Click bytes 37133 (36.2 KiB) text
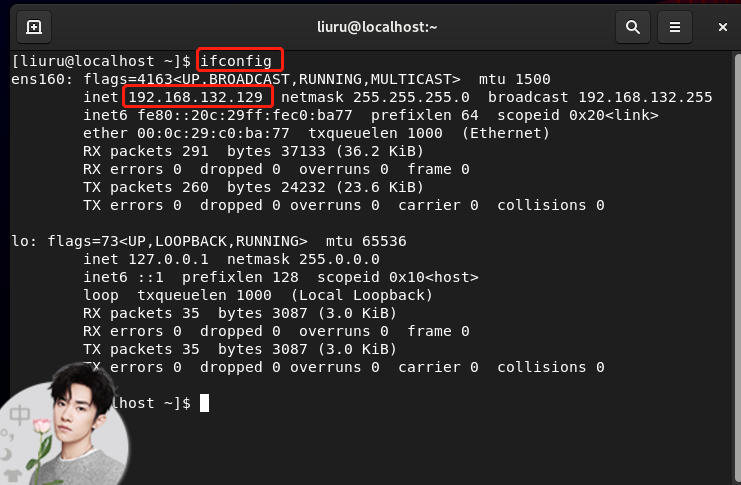 click(x=325, y=151)
